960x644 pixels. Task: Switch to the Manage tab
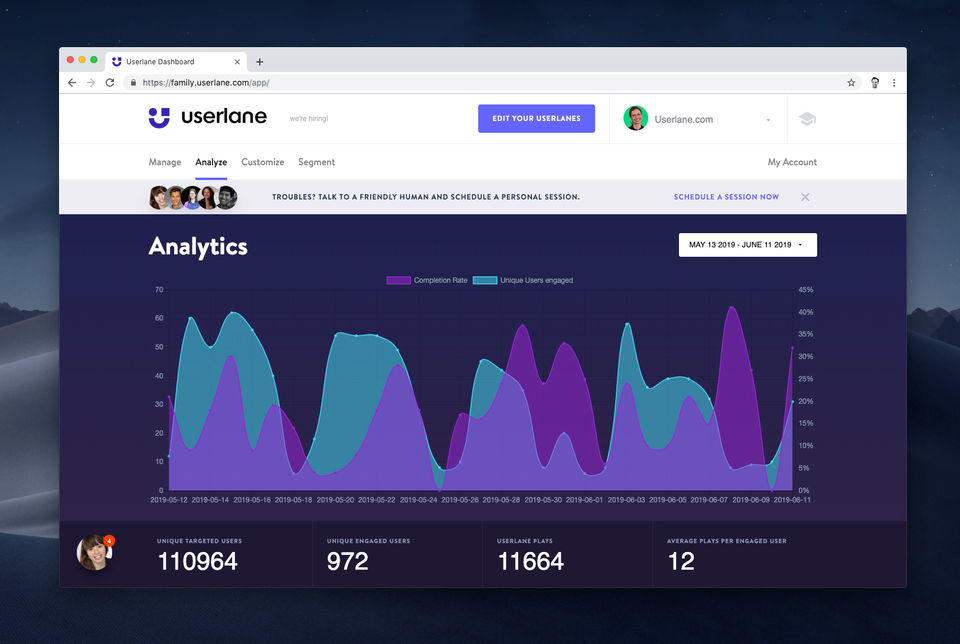[x=165, y=162]
